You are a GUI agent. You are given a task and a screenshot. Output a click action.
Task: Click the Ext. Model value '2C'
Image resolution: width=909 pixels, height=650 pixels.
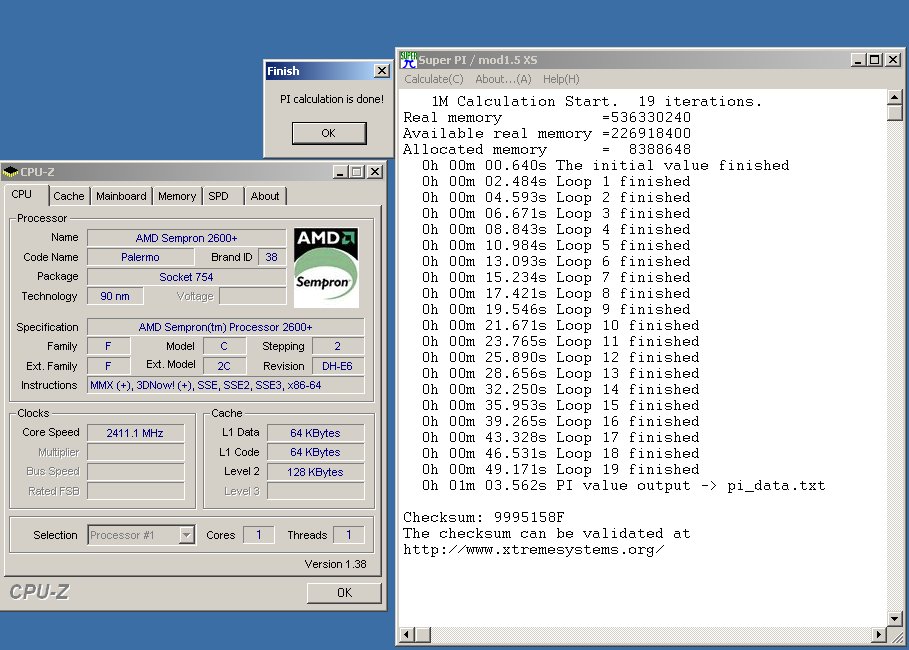tap(224, 366)
